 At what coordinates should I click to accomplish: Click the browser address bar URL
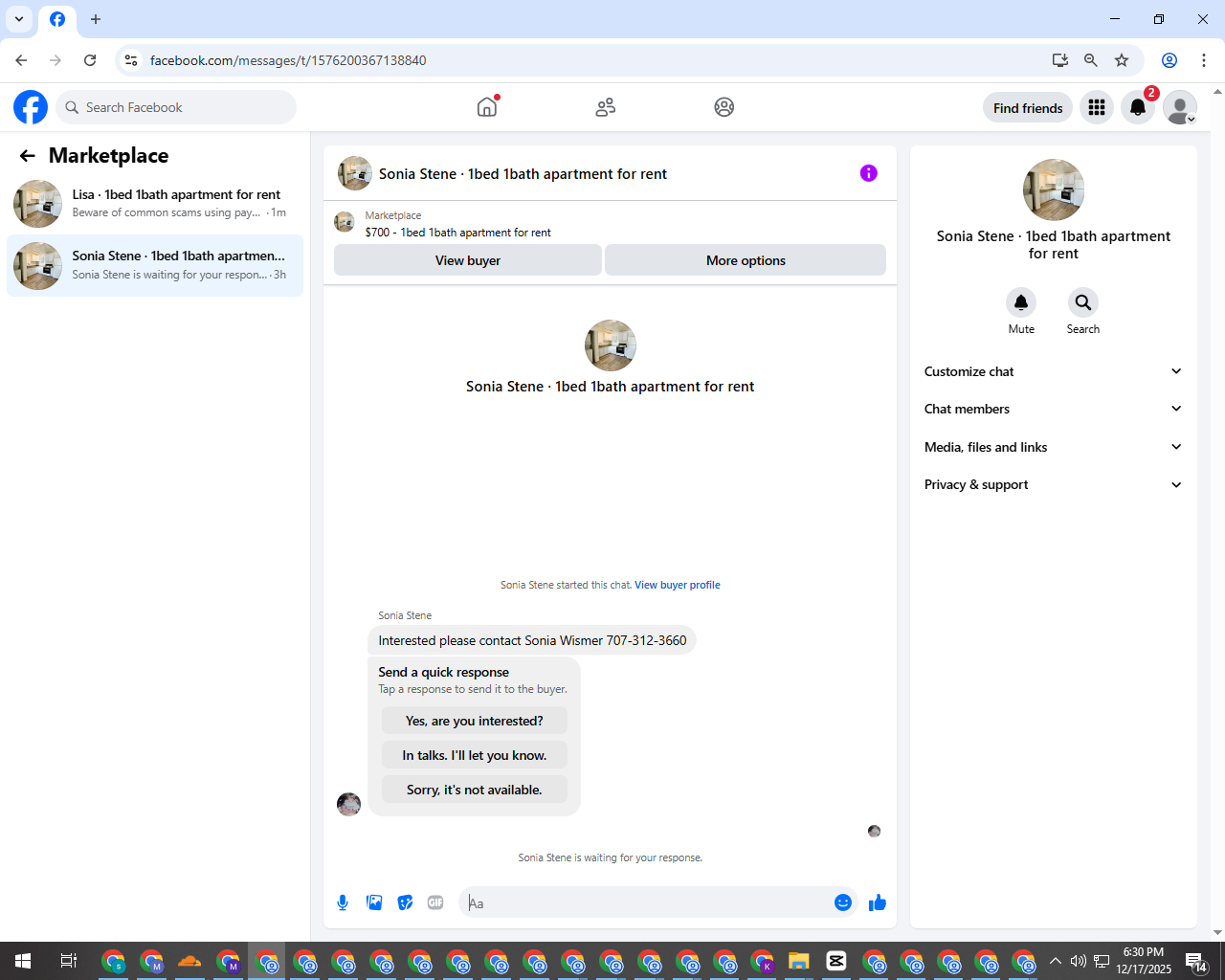pyautogui.click(x=288, y=60)
